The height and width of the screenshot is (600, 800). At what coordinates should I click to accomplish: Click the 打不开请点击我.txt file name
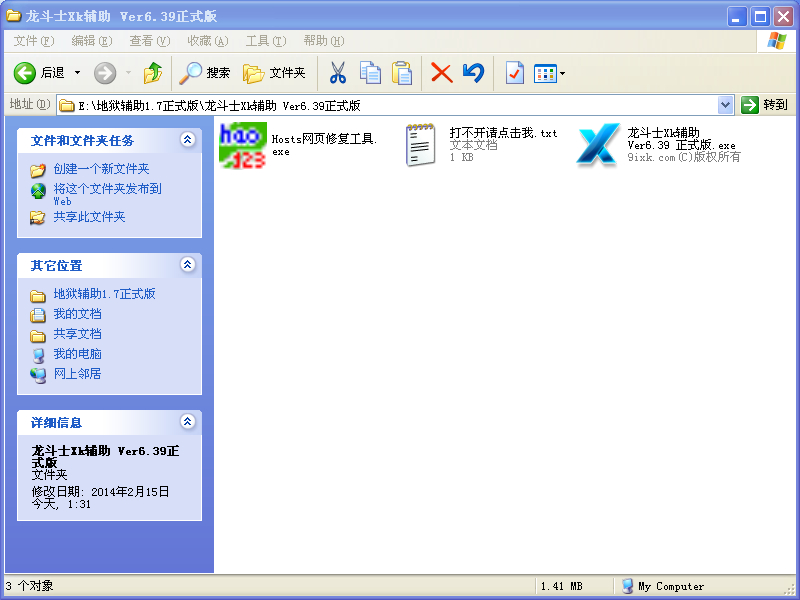click(x=503, y=133)
